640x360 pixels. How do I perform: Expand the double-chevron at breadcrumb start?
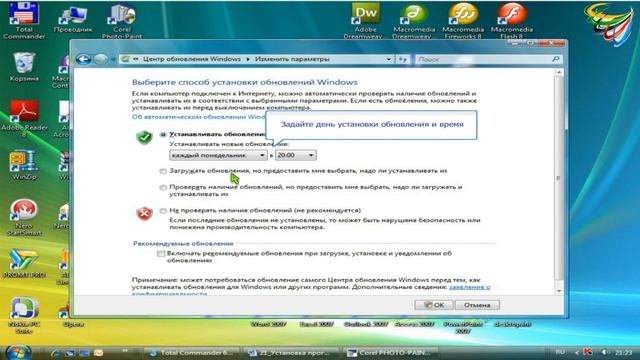pos(136,59)
